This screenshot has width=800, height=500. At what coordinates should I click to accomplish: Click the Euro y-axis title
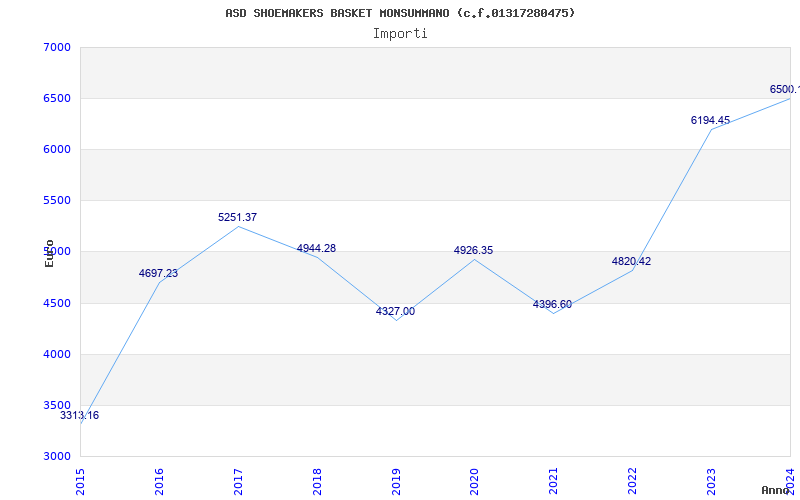click(x=49, y=253)
